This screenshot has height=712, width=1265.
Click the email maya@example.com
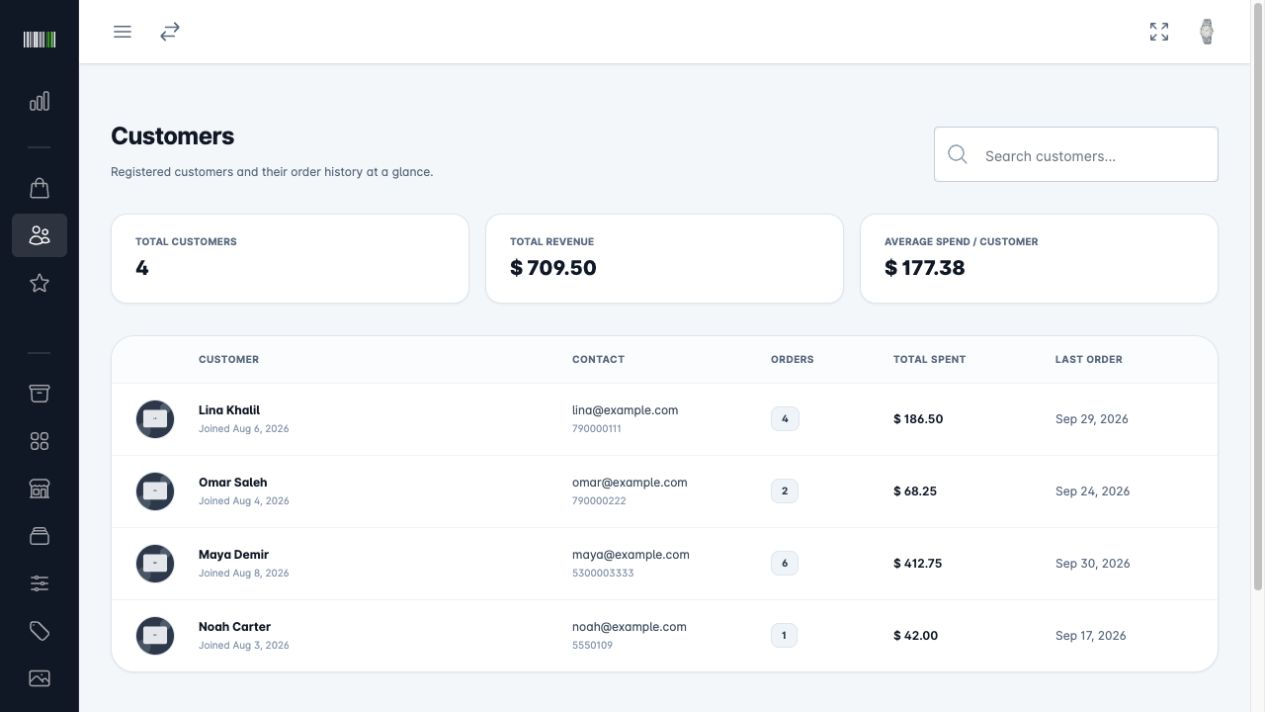tap(631, 554)
